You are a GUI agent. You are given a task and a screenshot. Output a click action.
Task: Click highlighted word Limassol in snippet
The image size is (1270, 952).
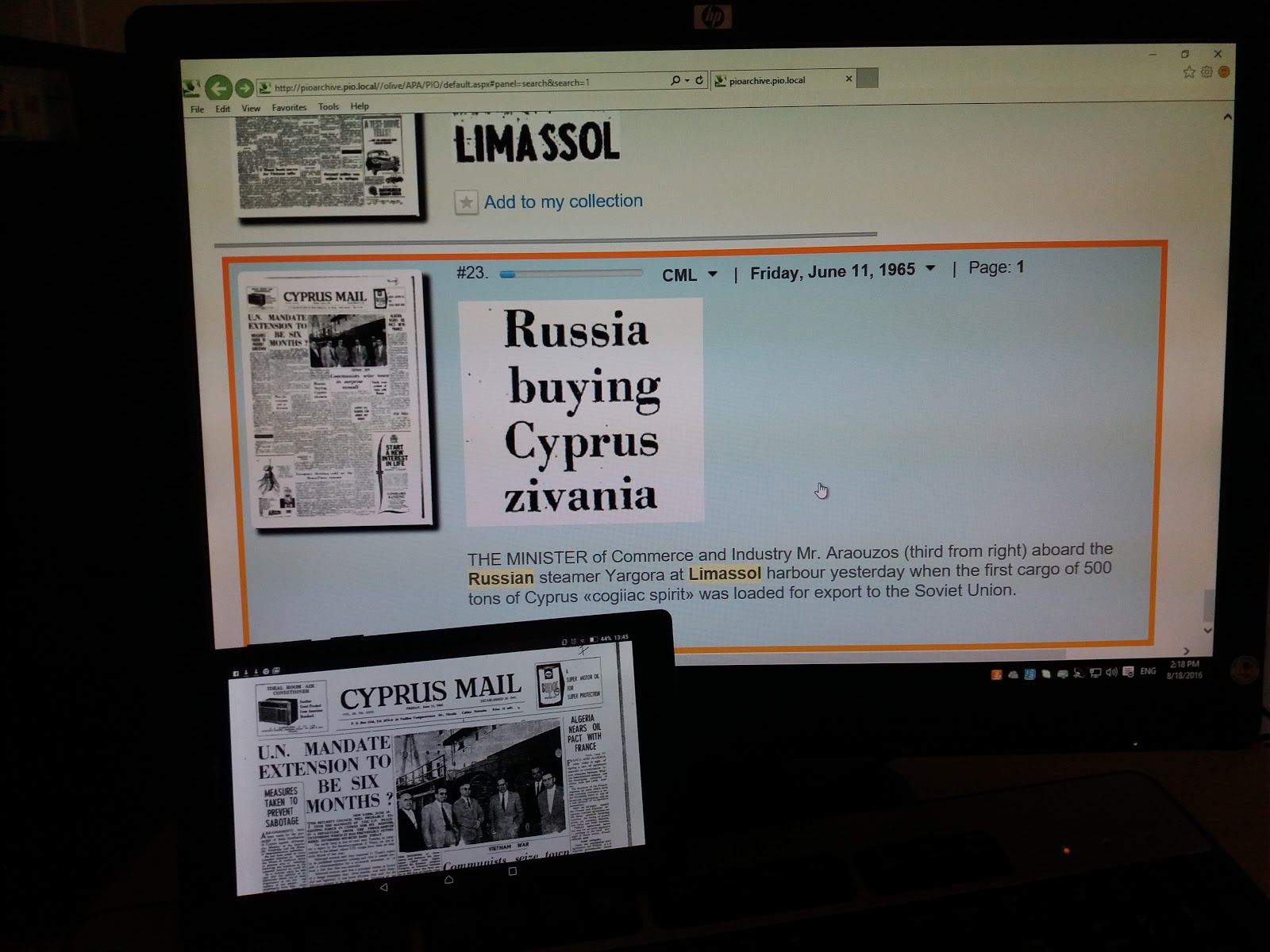(x=725, y=574)
